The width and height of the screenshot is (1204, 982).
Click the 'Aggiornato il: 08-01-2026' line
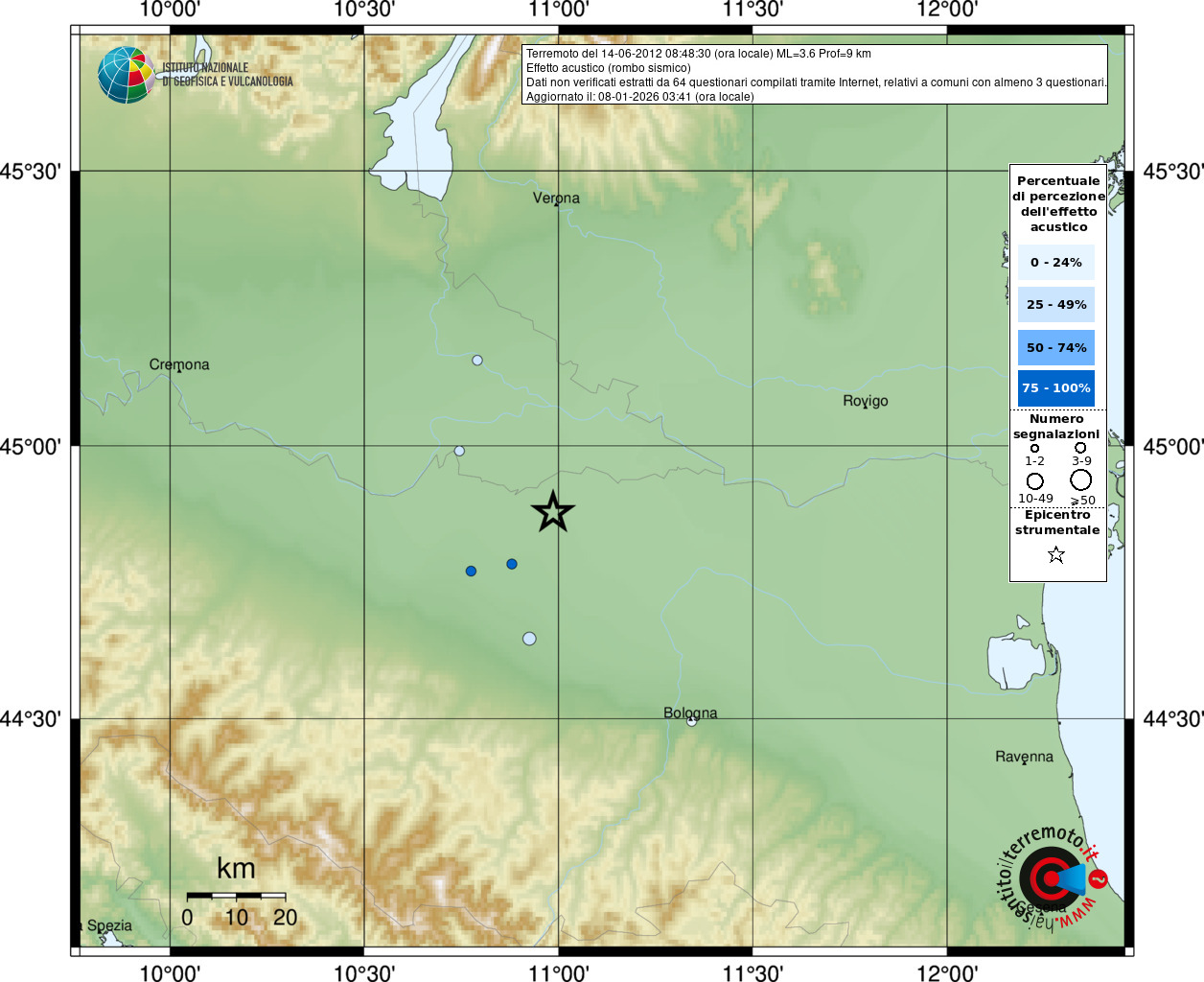click(x=640, y=97)
